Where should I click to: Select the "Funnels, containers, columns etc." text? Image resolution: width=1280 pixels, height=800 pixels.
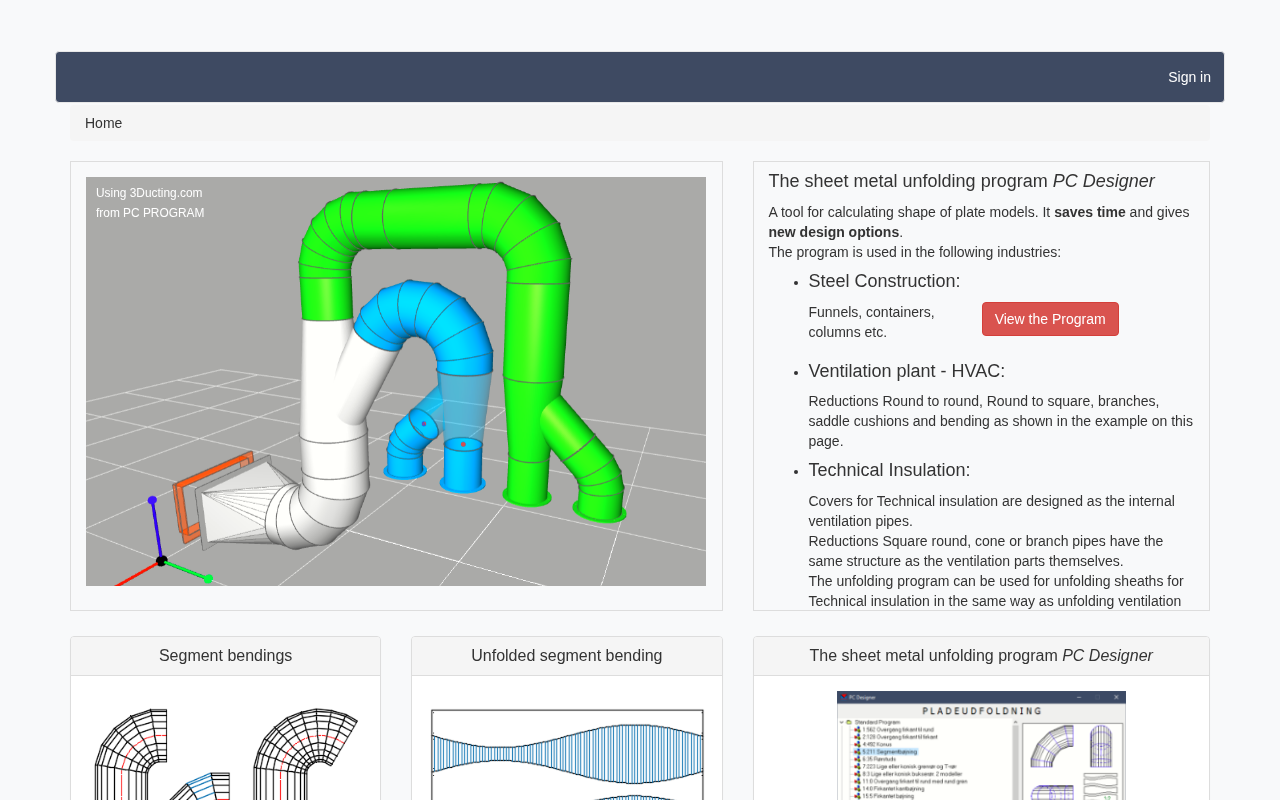point(872,322)
